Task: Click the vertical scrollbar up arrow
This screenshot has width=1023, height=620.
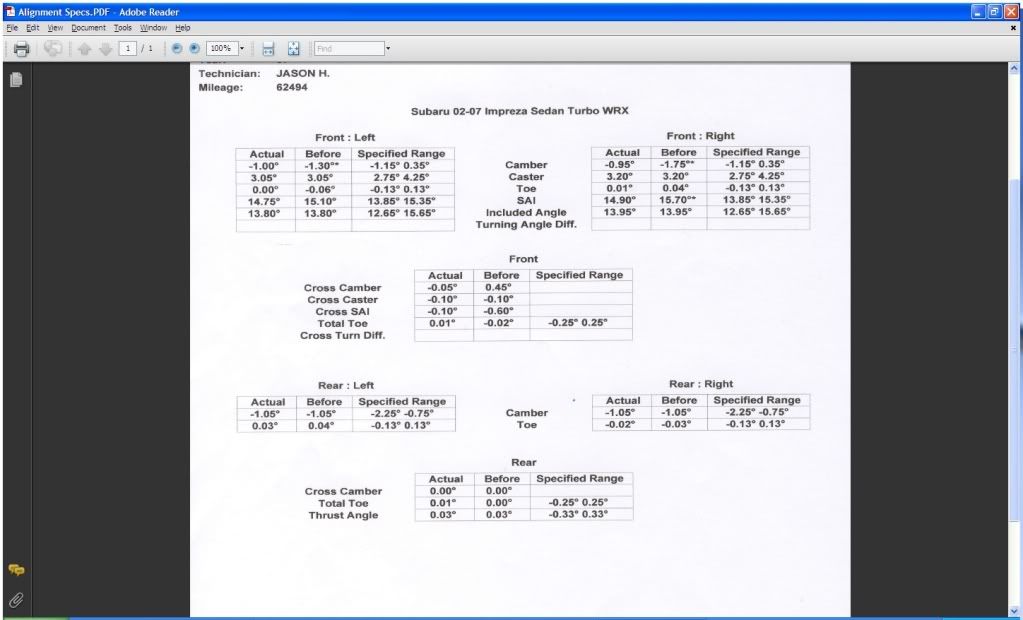Action: click(1014, 68)
